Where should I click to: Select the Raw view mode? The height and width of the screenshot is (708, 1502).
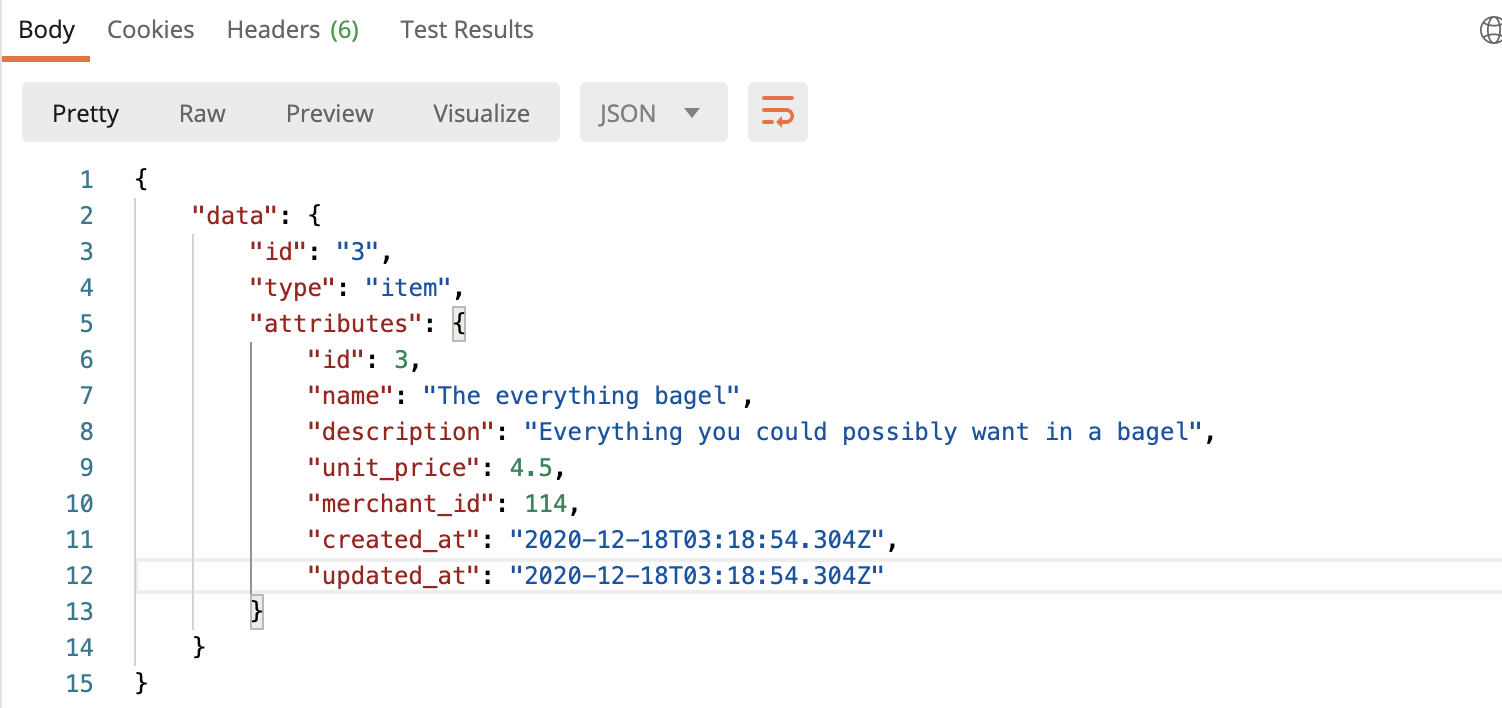point(202,113)
